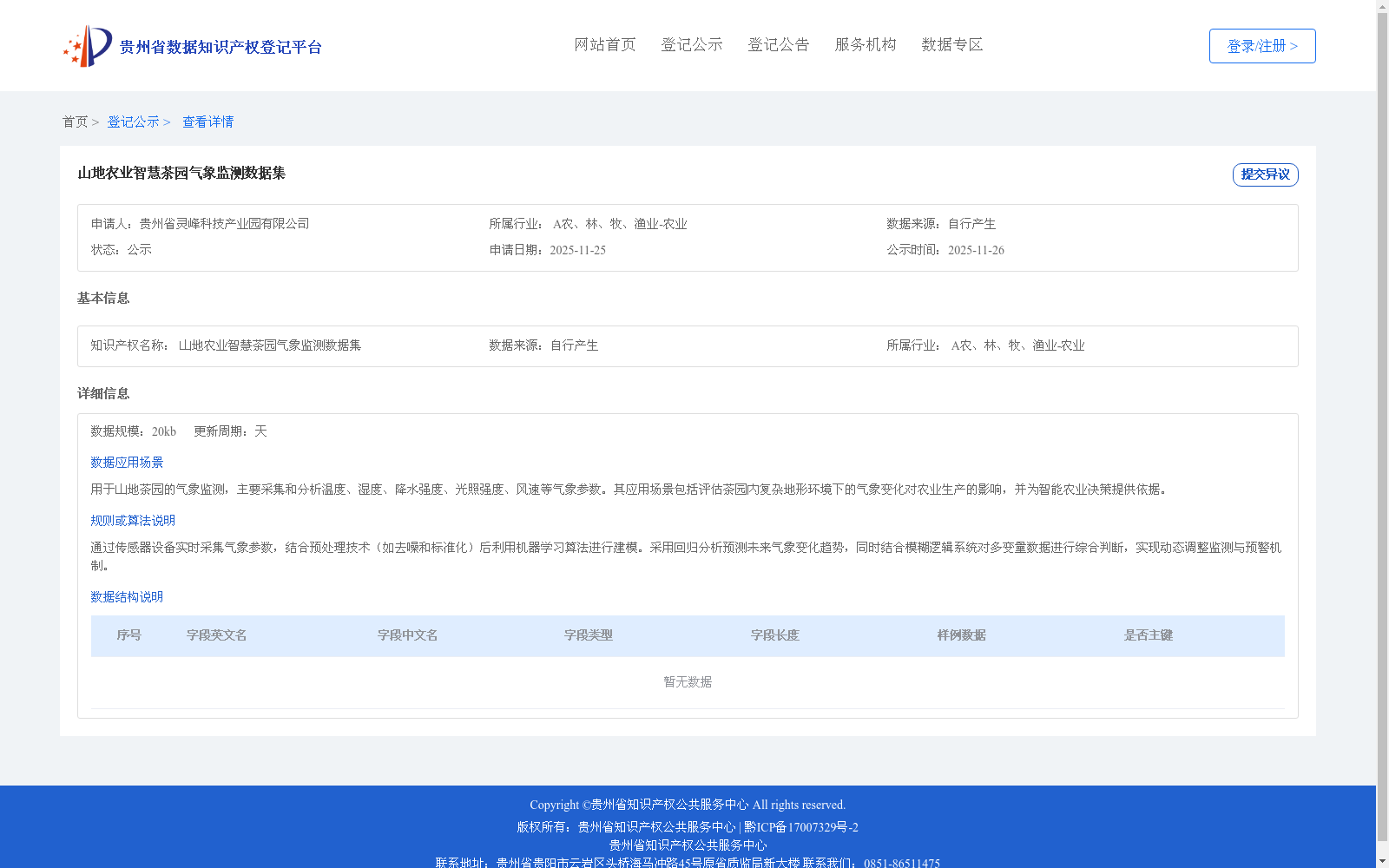Click 首页 in the breadcrumb
Screen dimensions: 1389x868
coord(75,122)
